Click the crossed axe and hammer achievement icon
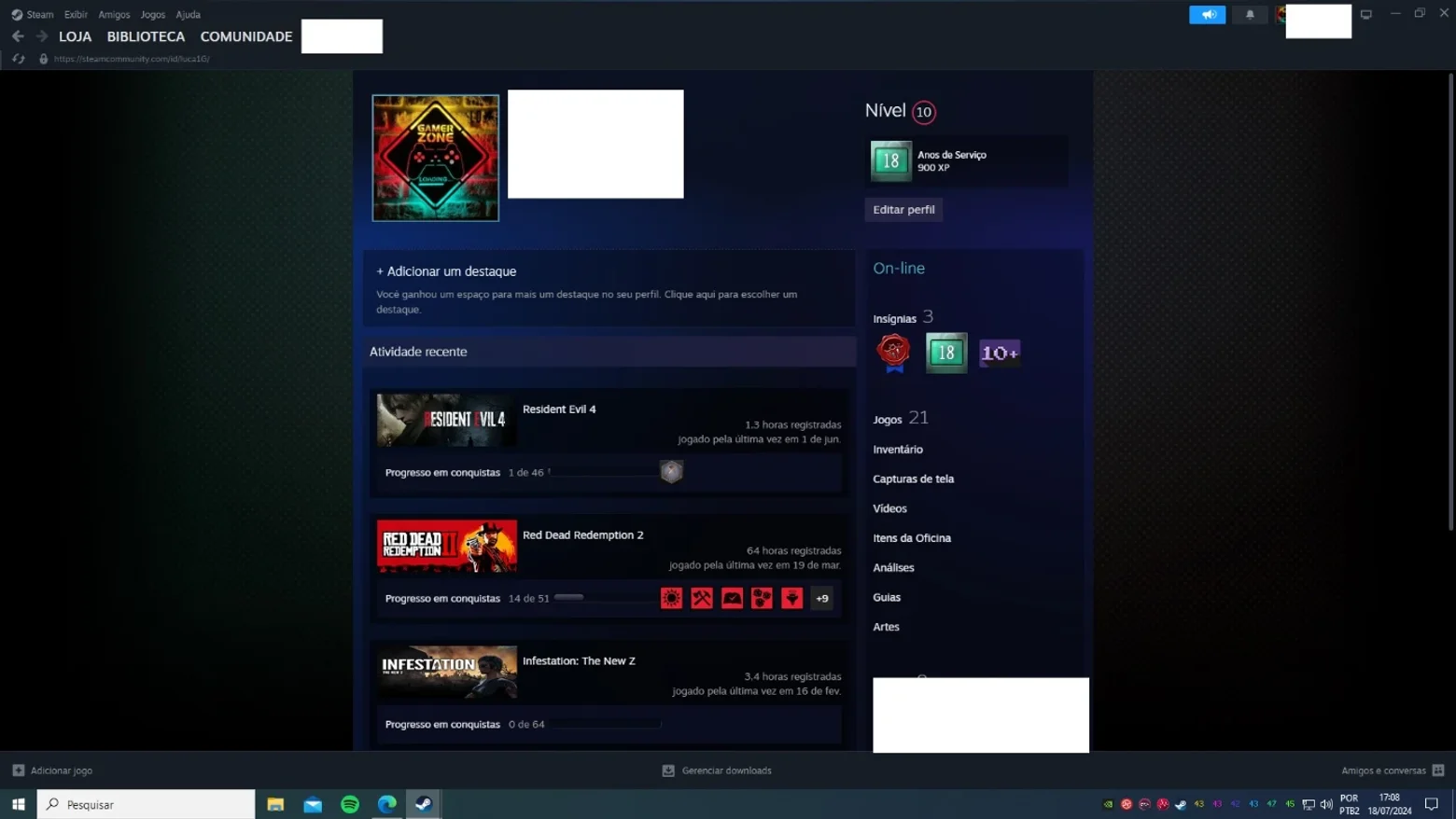Image resolution: width=1456 pixels, height=819 pixels. click(x=702, y=598)
